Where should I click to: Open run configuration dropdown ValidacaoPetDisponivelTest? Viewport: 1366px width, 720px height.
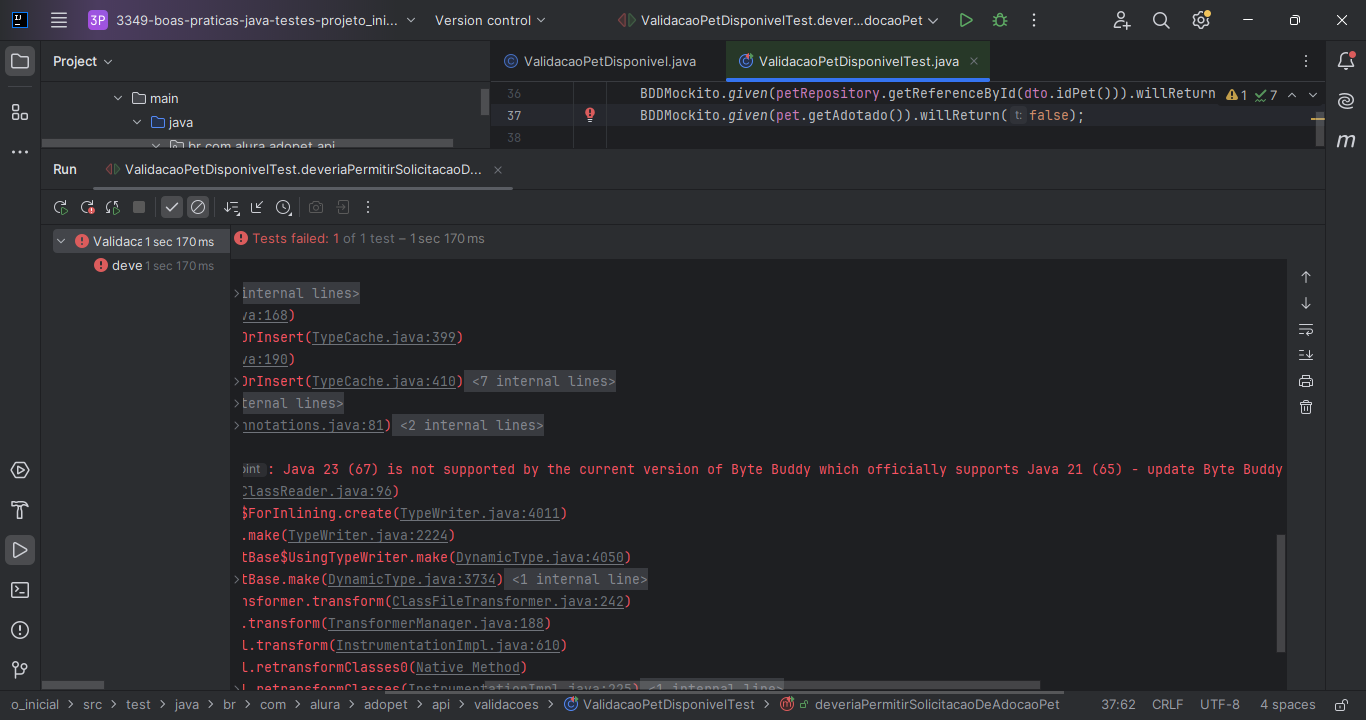[x=778, y=20]
